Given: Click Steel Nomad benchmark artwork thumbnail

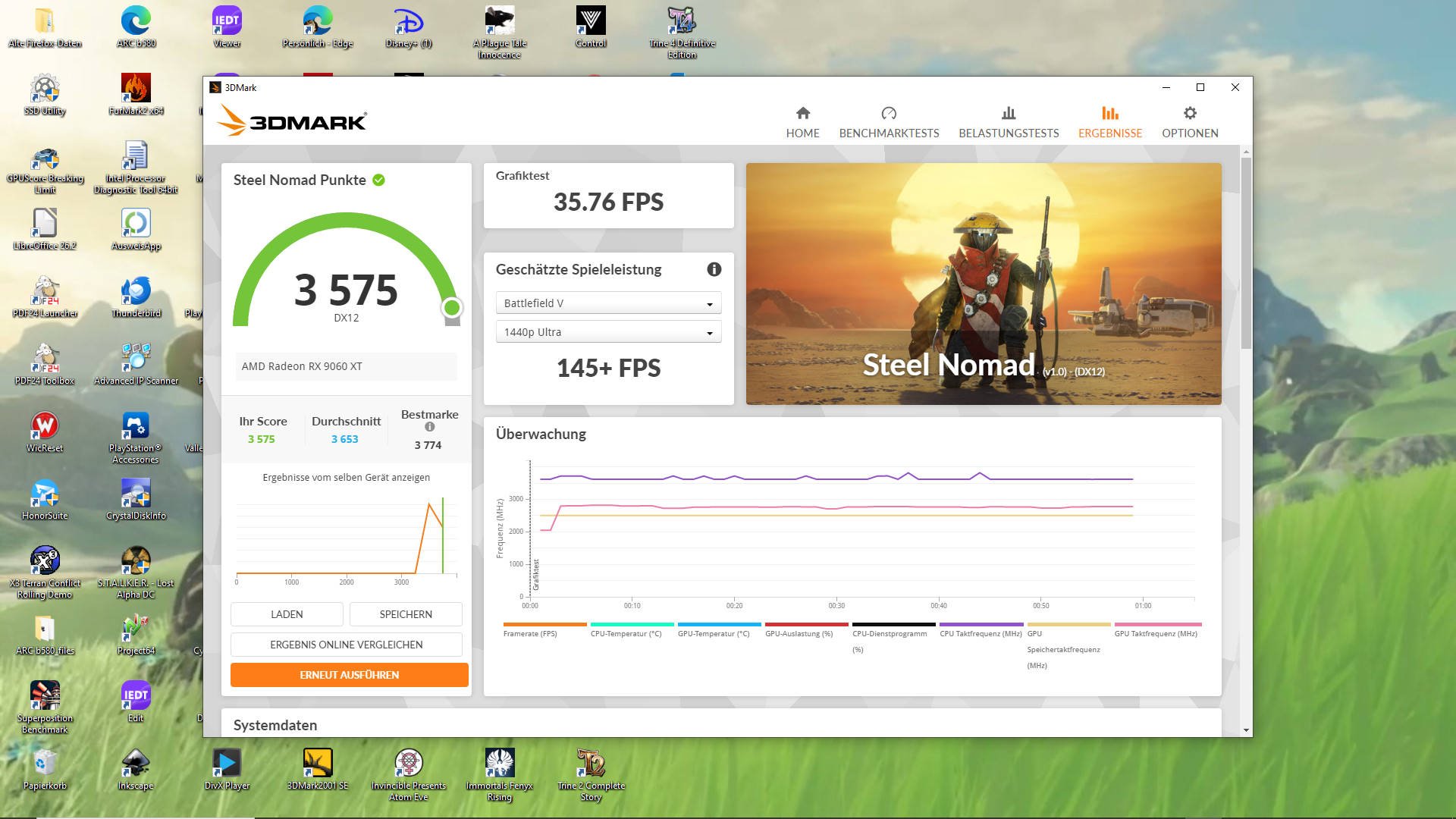Looking at the screenshot, I should [x=984, y=283].
